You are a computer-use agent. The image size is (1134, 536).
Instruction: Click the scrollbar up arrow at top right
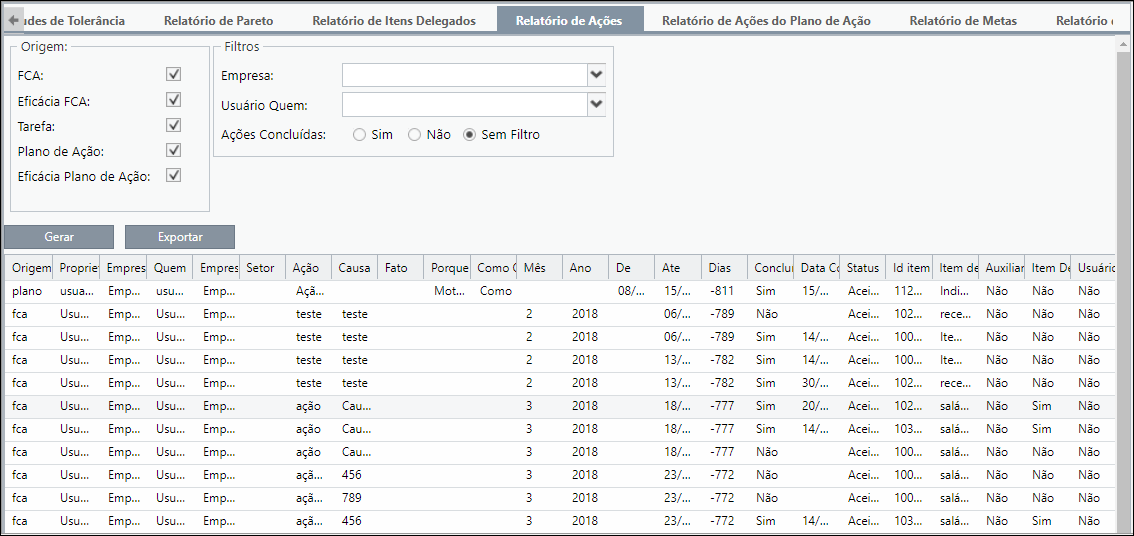[1121, 43]
